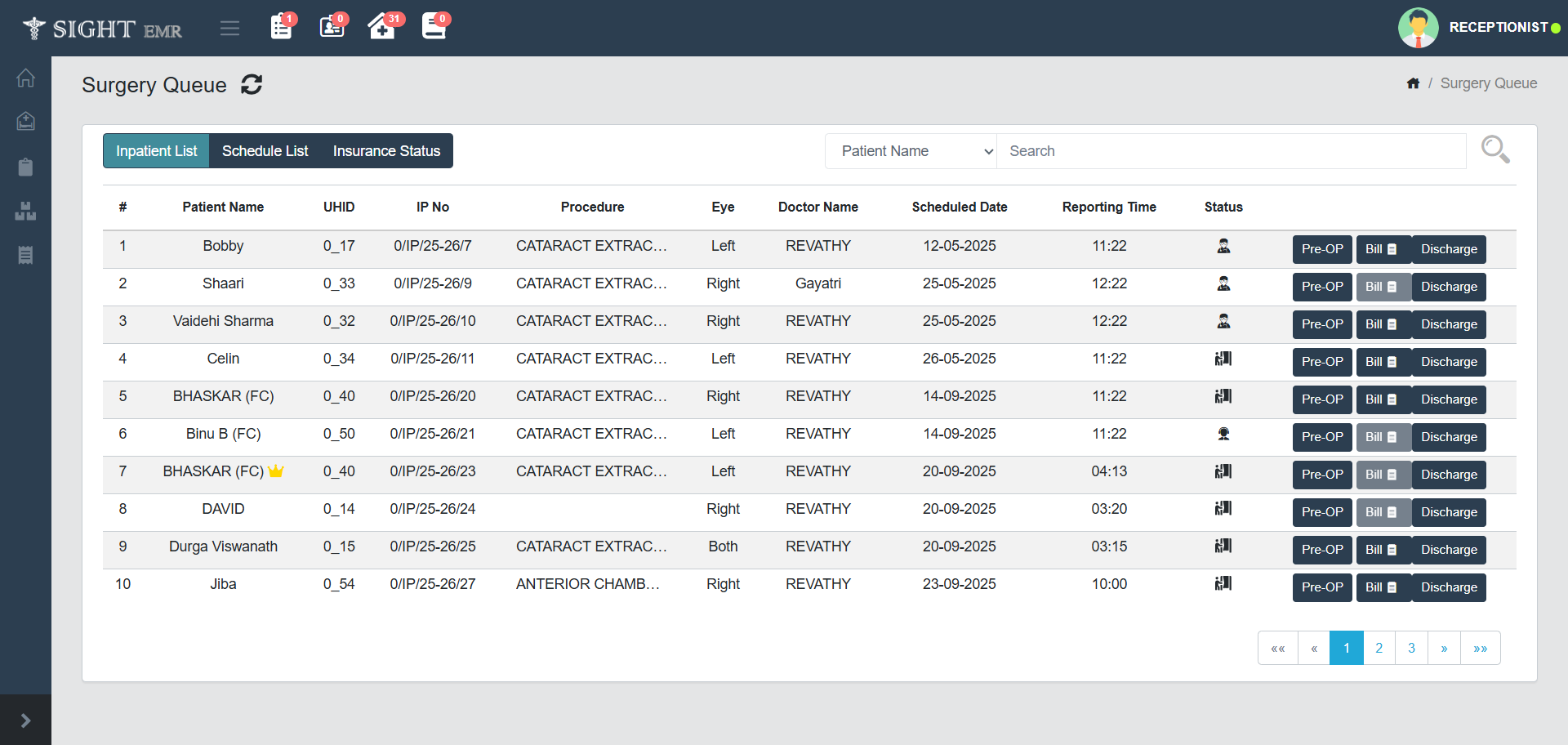
Task: Go to page 2 of results
Action: coord(1379,648)
